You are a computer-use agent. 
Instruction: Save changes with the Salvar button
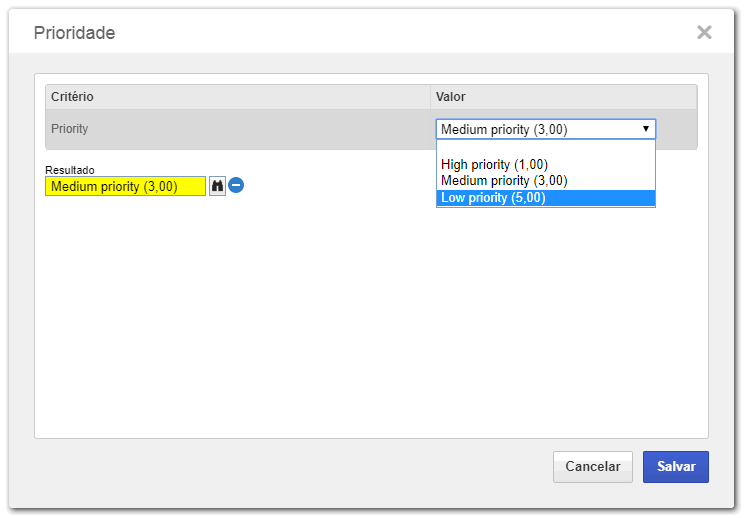(x=676, y=467)
